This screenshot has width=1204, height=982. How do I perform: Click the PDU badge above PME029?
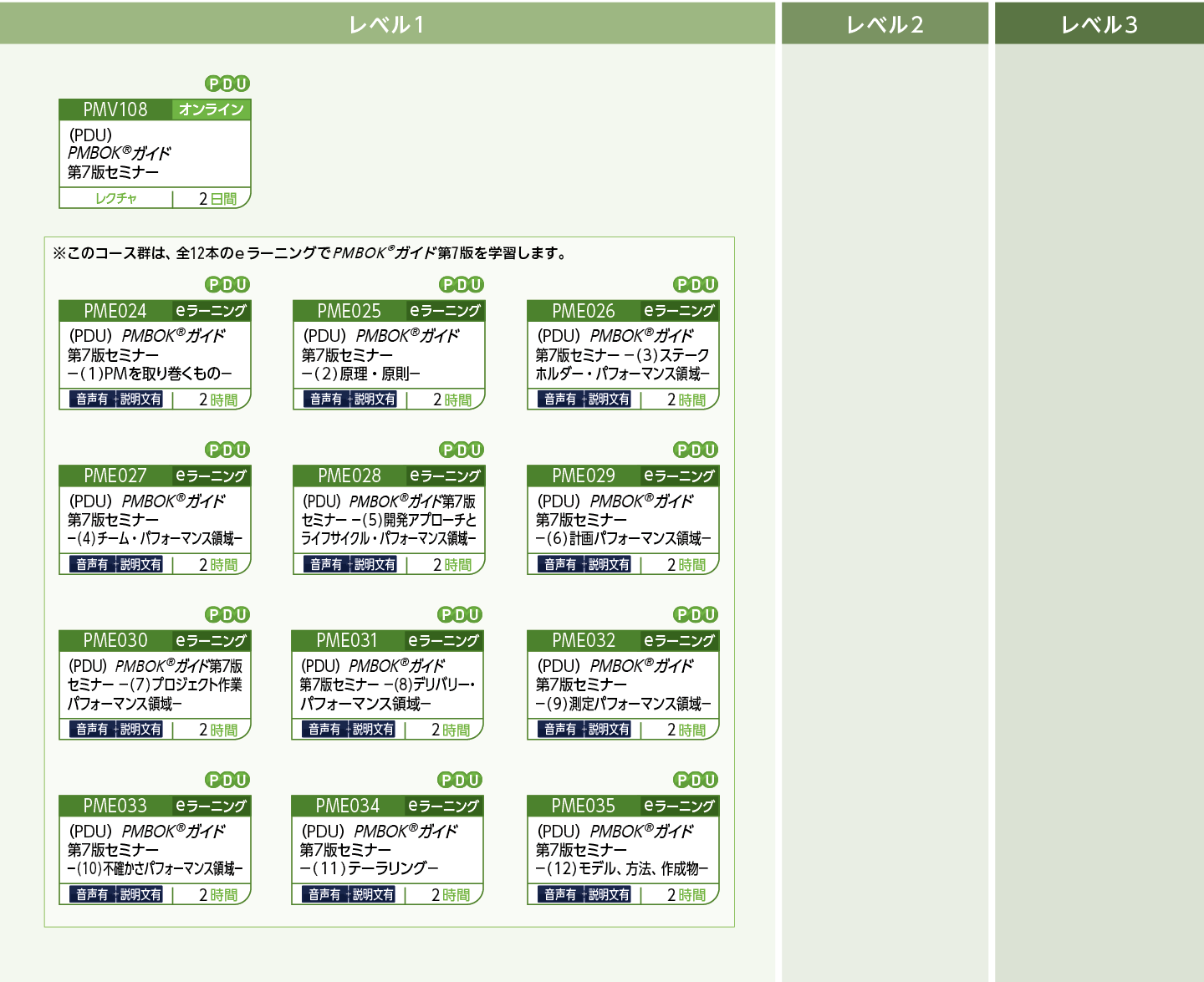(x=696, y=450)
